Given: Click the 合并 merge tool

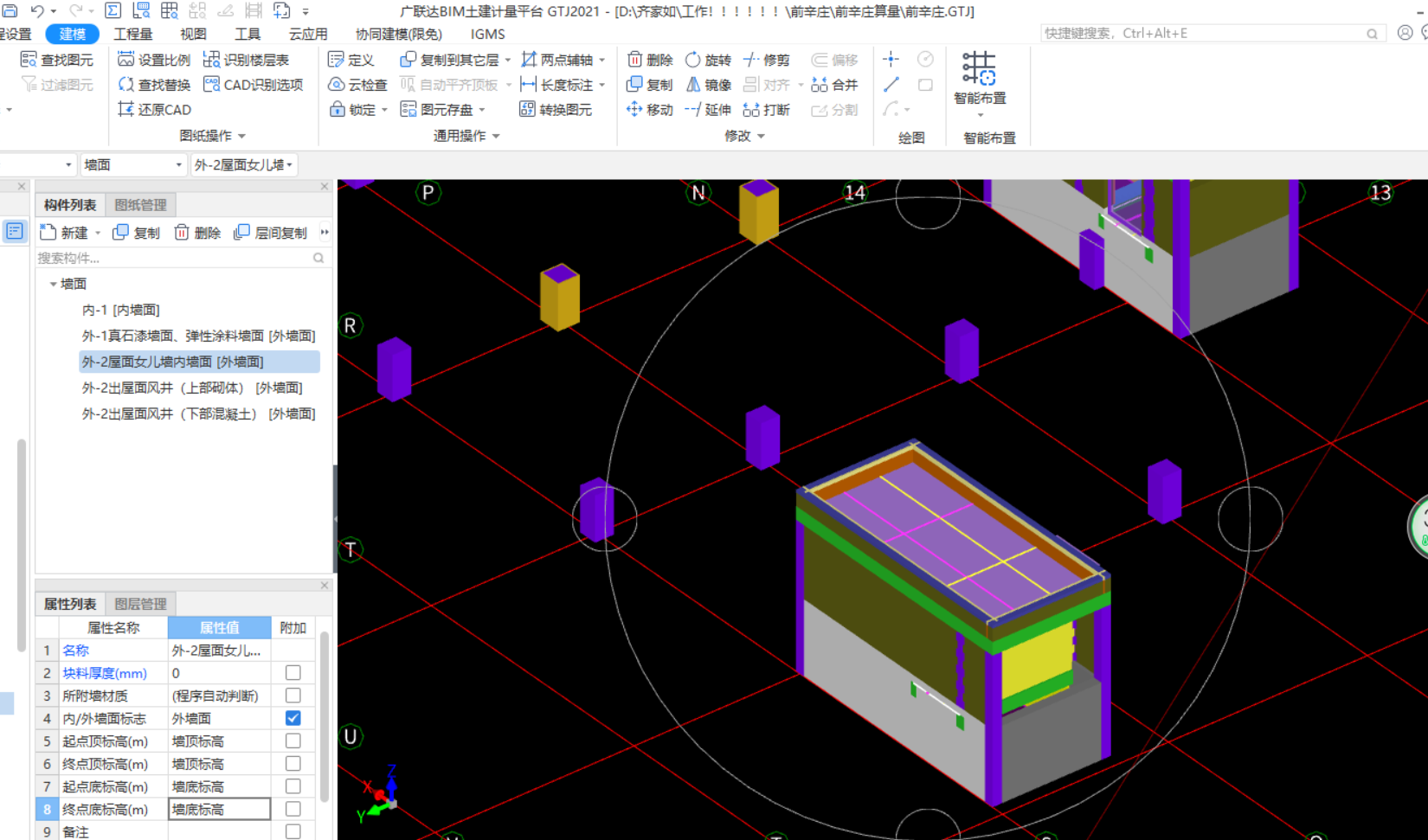Looking at the screenshot, I should (x=834, y=85).
